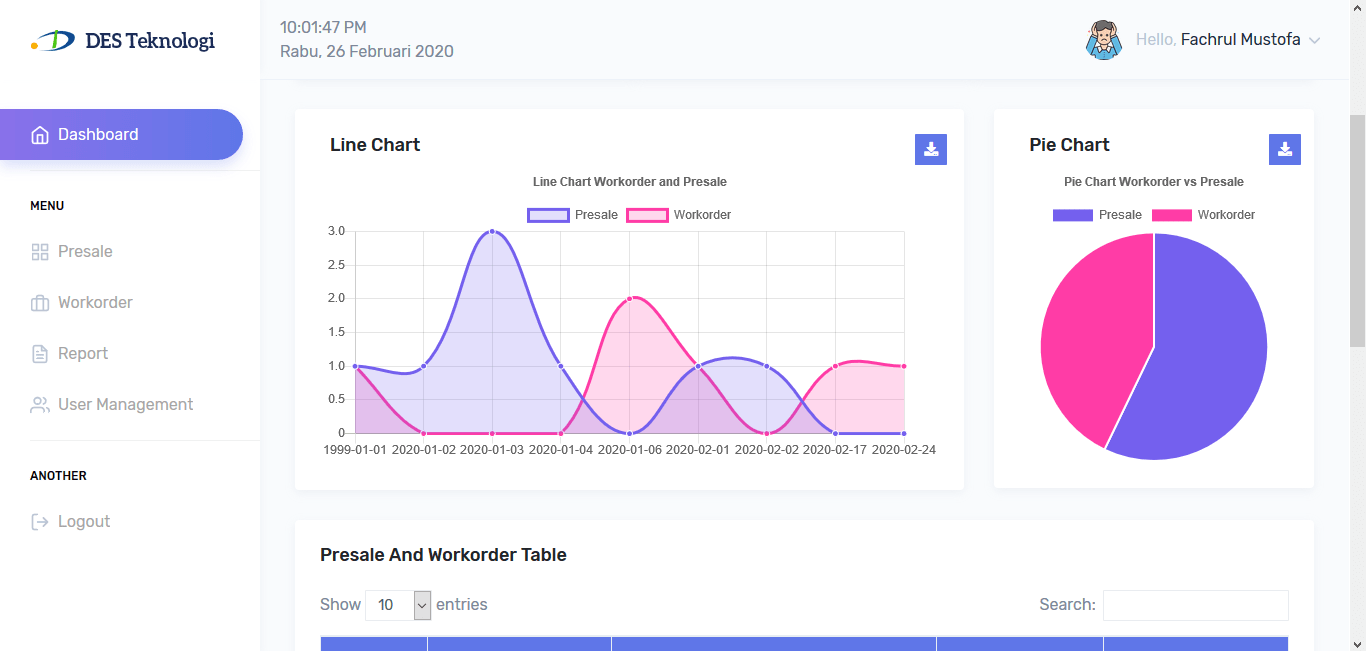This screenshot has height=651, width=1366.
Task: Open the Show entries count dropdown
Action: [398, 605]
